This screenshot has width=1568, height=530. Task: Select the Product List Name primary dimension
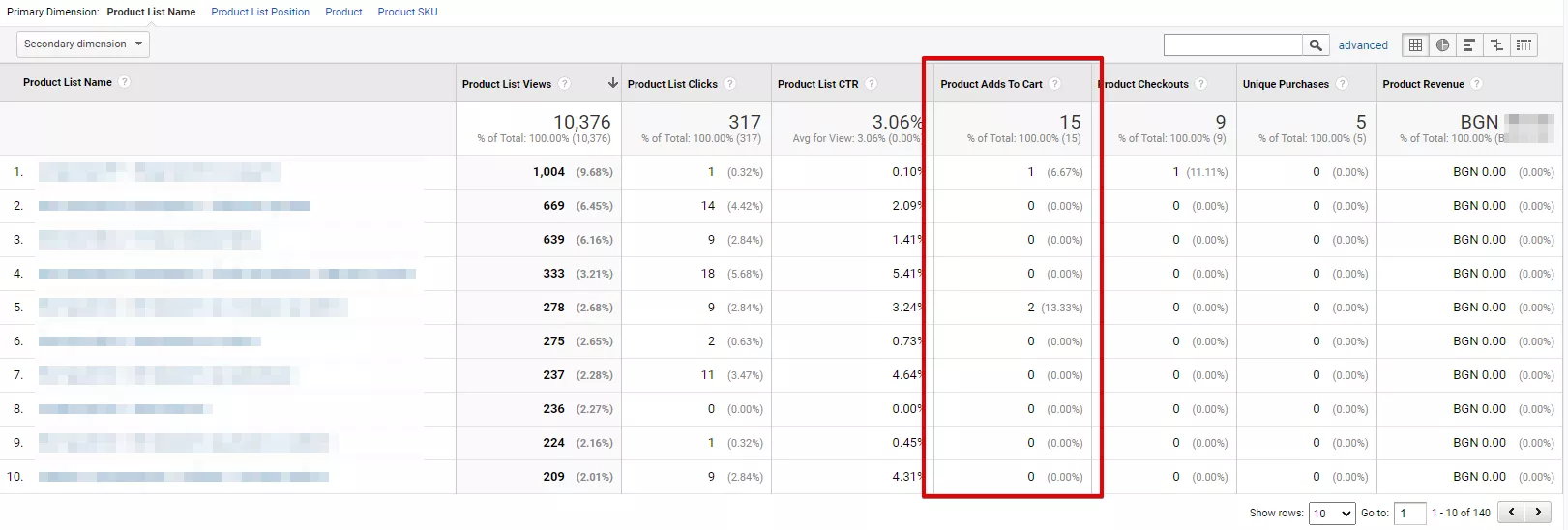[x=151, y=12]
